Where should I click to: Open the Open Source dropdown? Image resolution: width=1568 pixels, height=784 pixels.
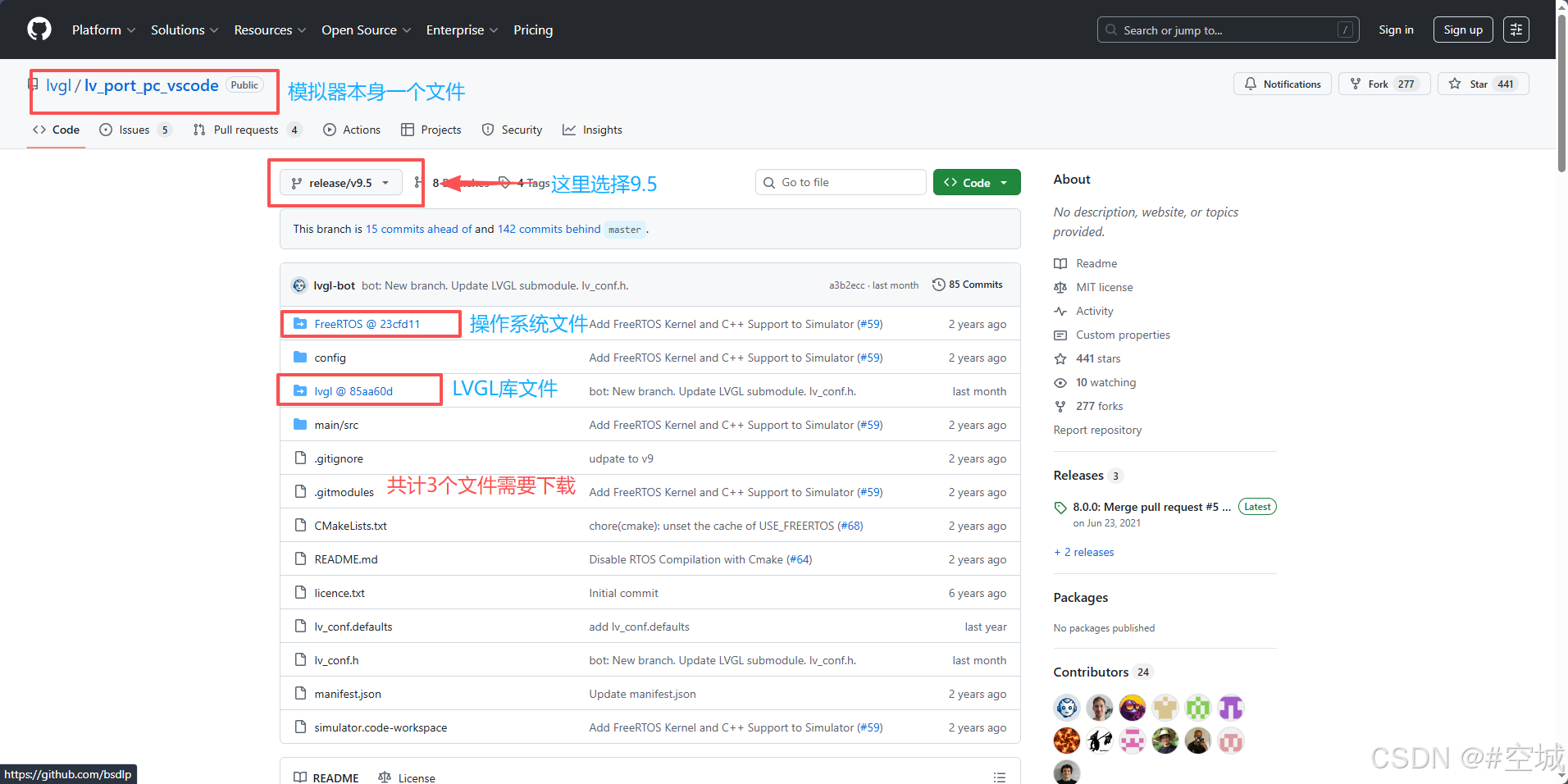pos(366,30)
